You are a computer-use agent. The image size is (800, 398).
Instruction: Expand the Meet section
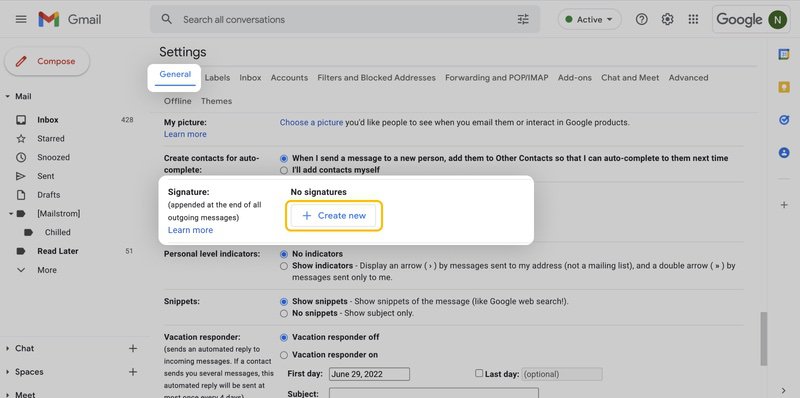(8, 394)
